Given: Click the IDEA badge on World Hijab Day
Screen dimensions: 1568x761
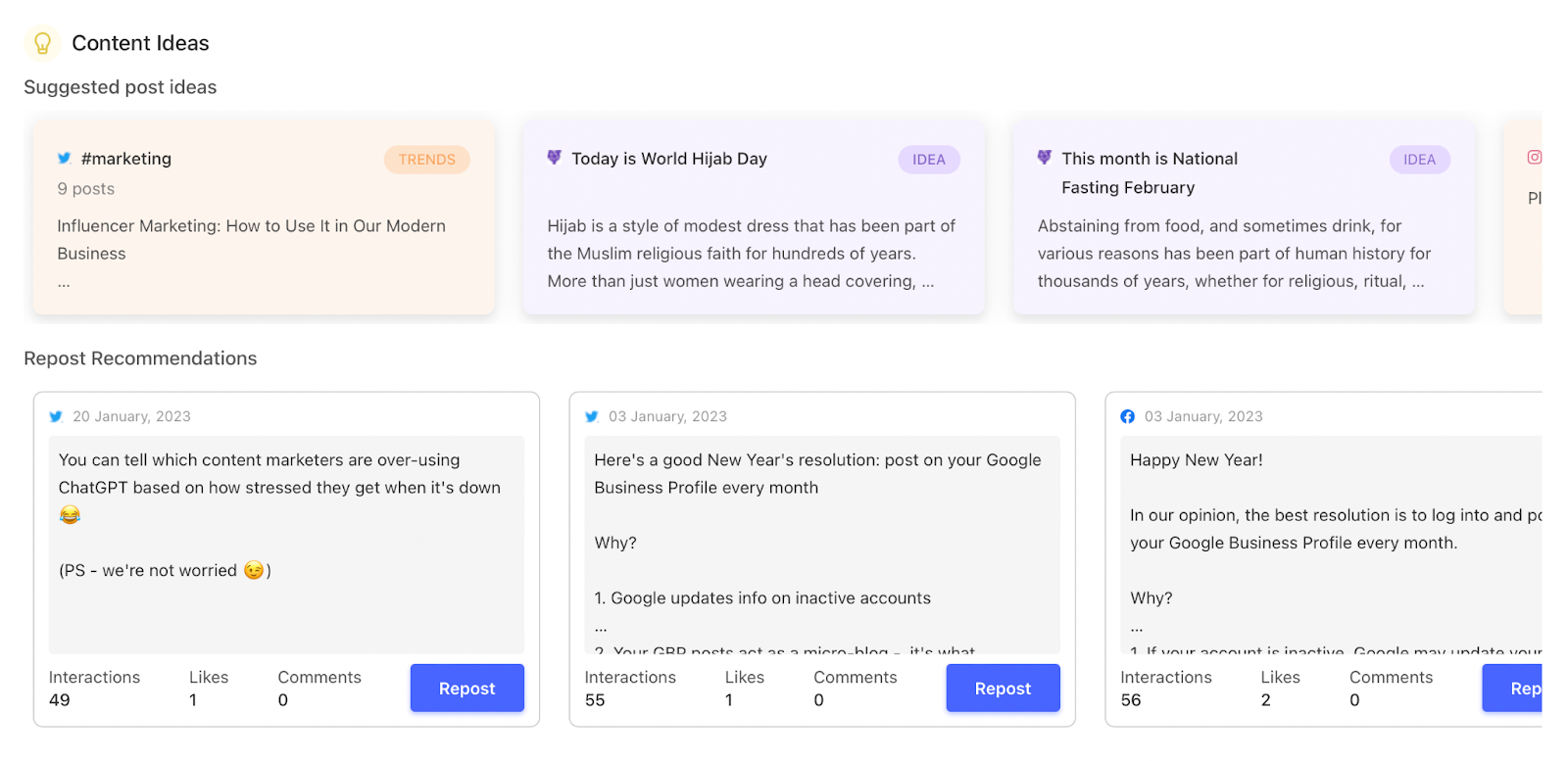Looking at the screenshot, I should pos(928,160).
